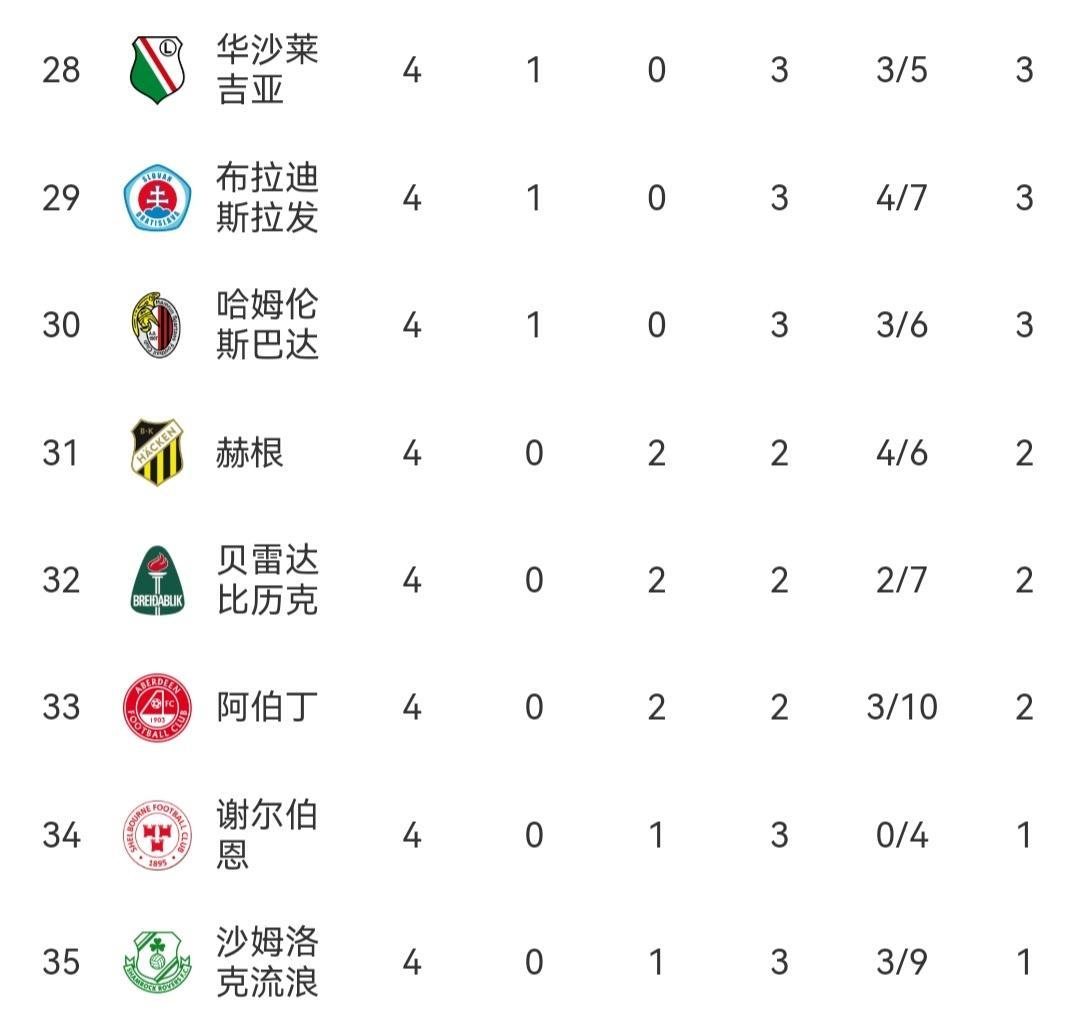Tap team name 哈姆伦斯巴达
The width and height of the screenshot is (1084, 1035).
(267, 325)
